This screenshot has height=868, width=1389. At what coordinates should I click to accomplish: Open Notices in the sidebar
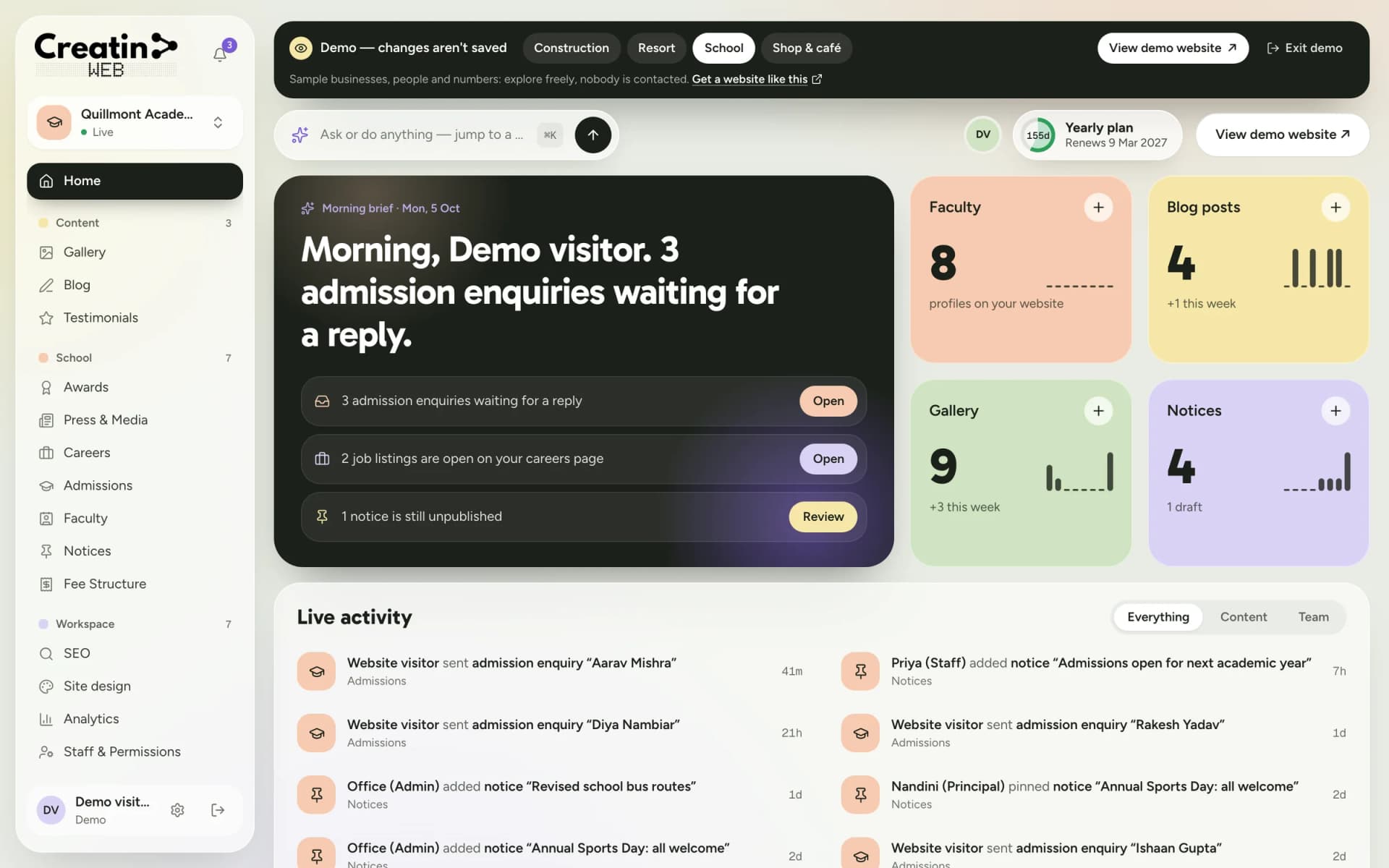pyautogui.click(x=135, y=551)
